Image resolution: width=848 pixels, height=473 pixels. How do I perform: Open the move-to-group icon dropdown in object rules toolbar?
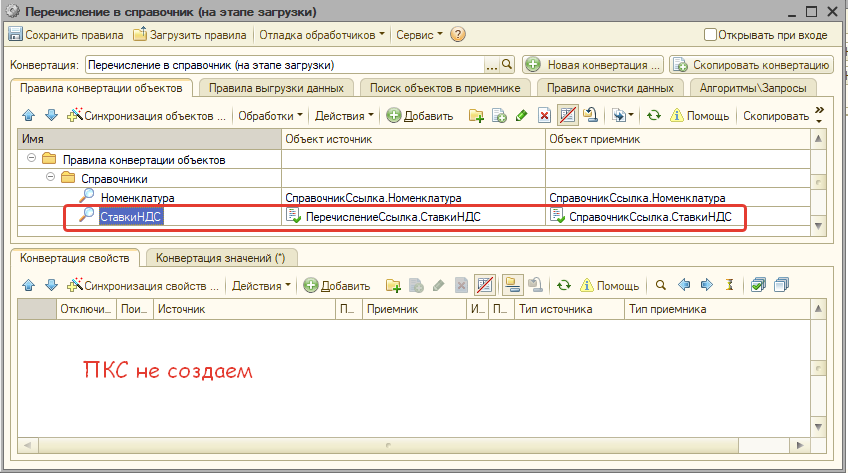point(622,116)
